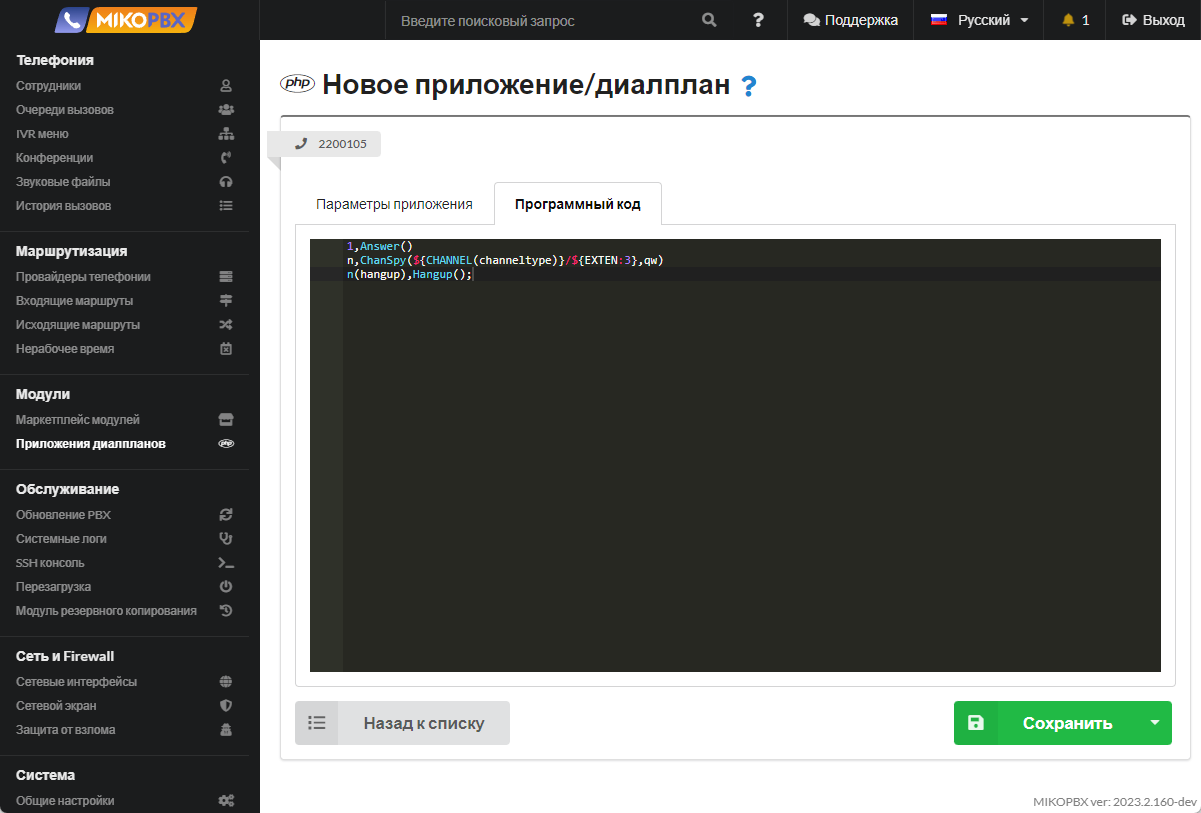Open the Русский language dropdown
The height and width of the screenshot is (813, 1201).
pos(980,20)
